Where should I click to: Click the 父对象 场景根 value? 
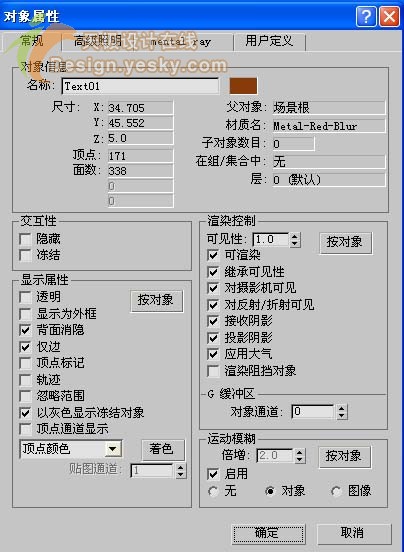[329, 108]
